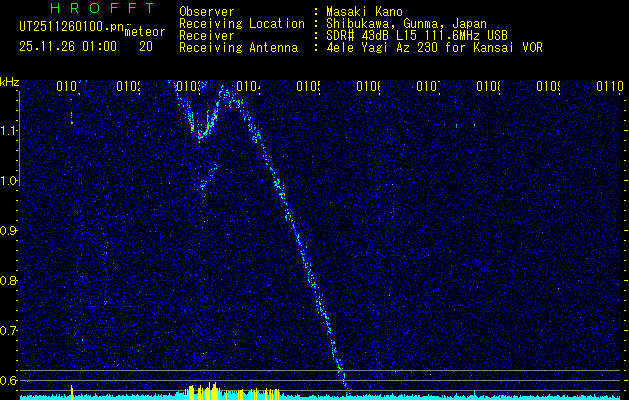Screen dimensions: 629x400
Task: Select the 4ele Yagi Az 230 antenna text
Action: coord(434,48)
